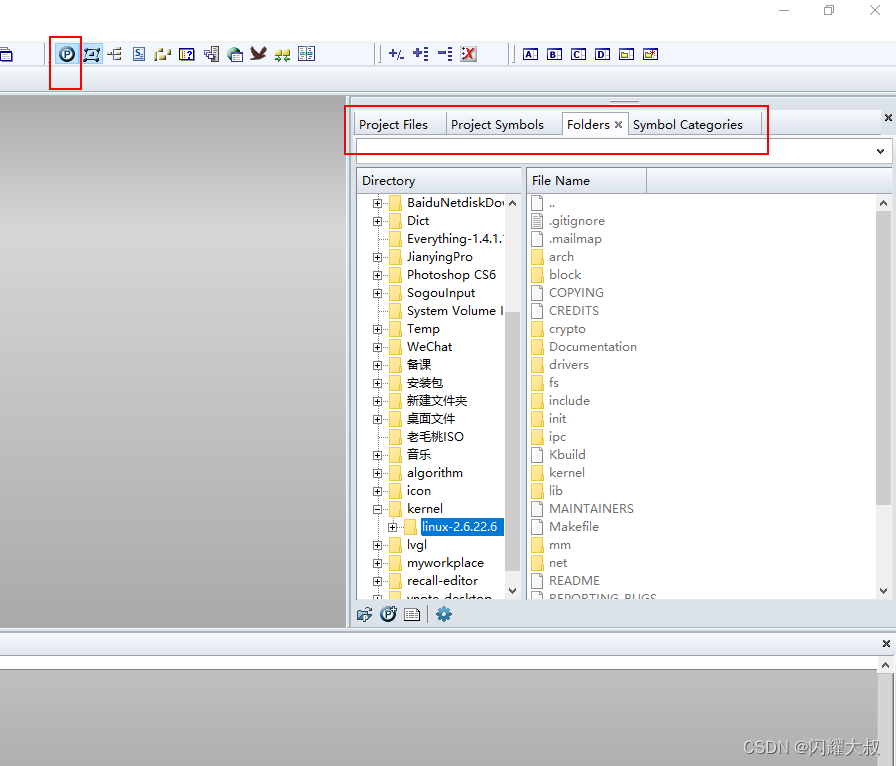Click the browse folder icon at panel bottom
The image size is (896, 766).
point(365,614)
